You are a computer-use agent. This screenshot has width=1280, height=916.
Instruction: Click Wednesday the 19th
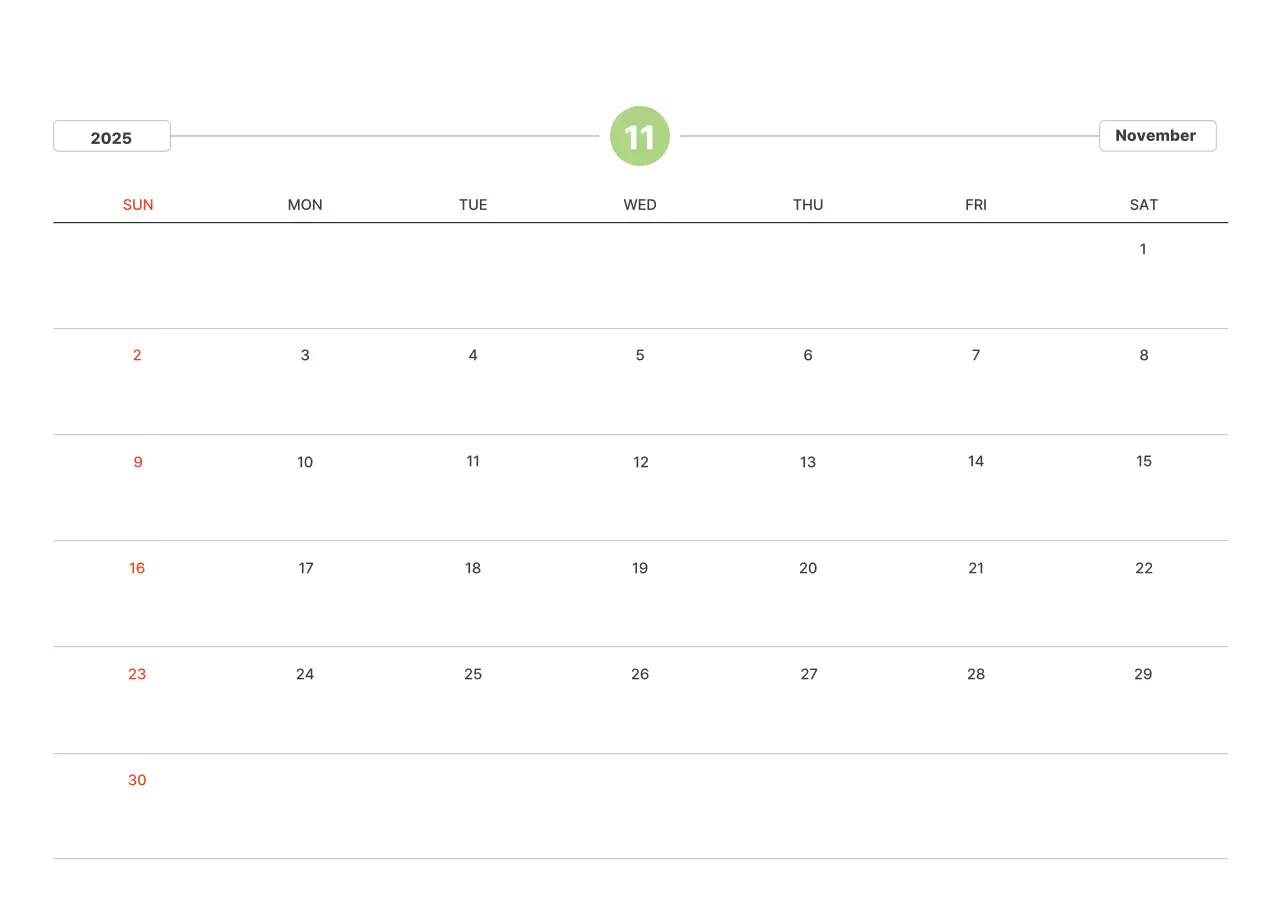(x=640, y=568)
